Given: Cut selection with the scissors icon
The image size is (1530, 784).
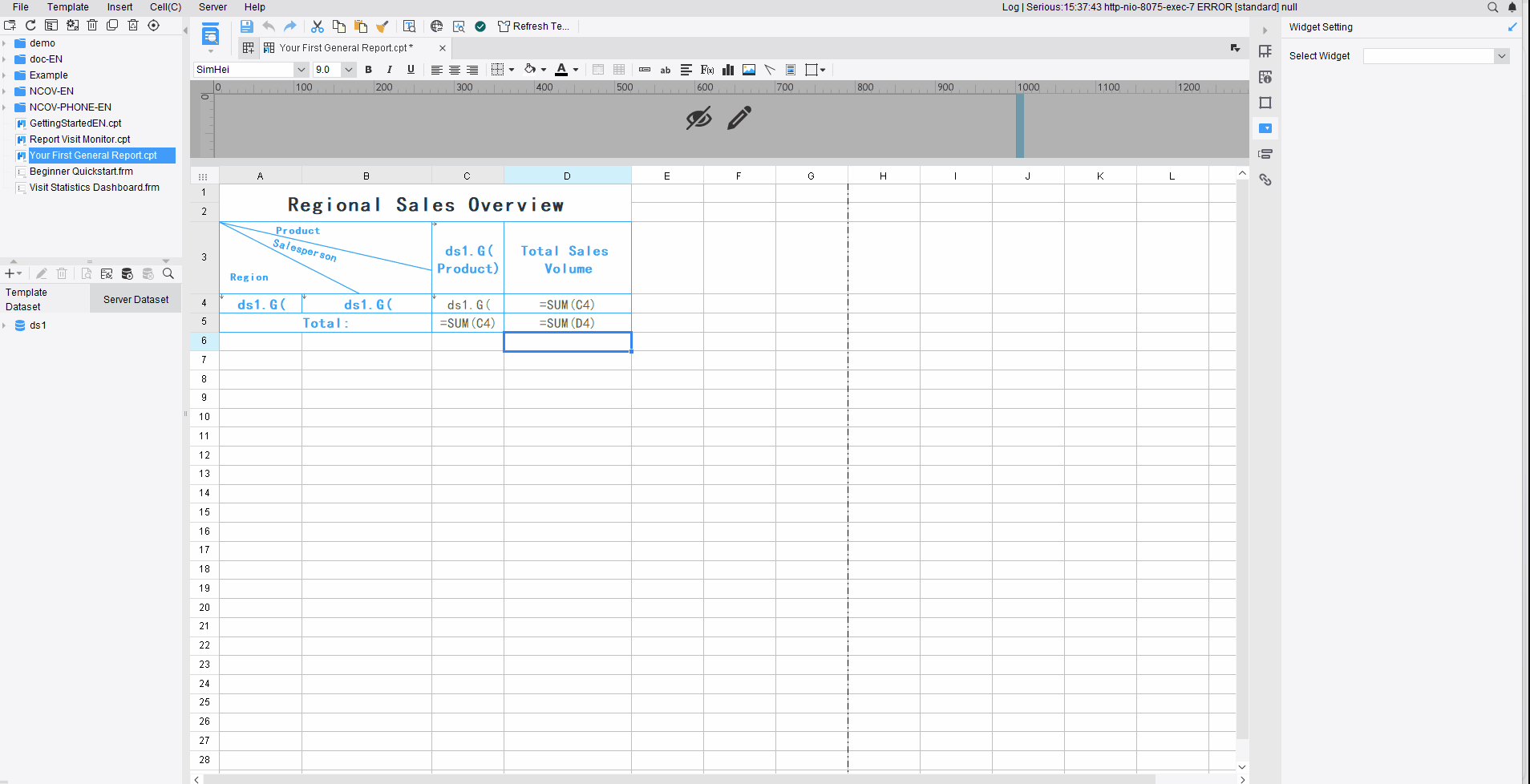Looking at the screenshot, I should point(318,26).
